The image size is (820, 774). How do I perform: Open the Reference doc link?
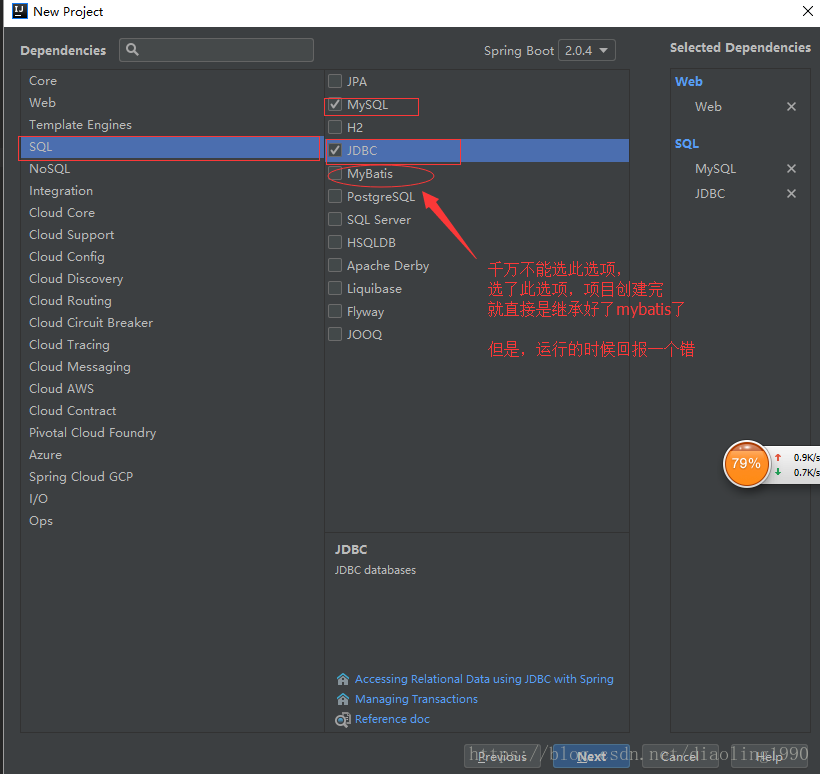(x=392, y=719)
